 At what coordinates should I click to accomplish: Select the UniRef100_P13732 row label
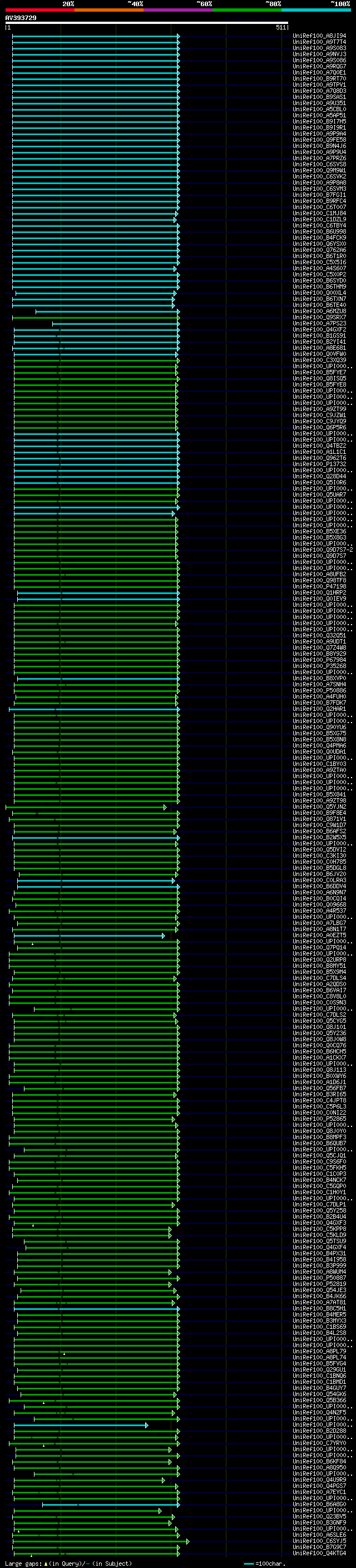[319, 464]
